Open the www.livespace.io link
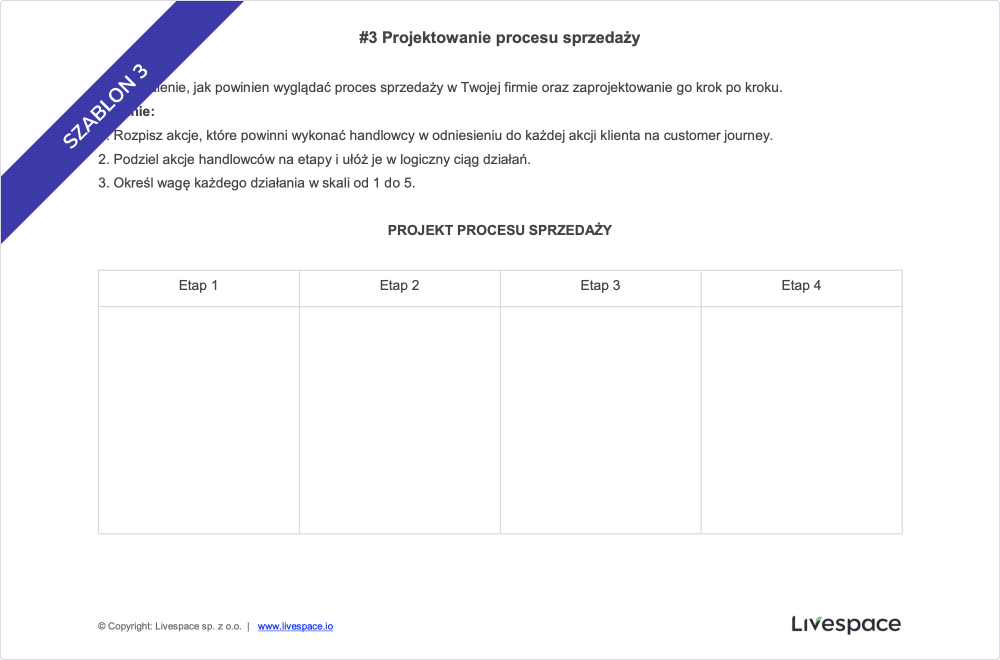The image size is (1000, 660). tap(295, 626)
